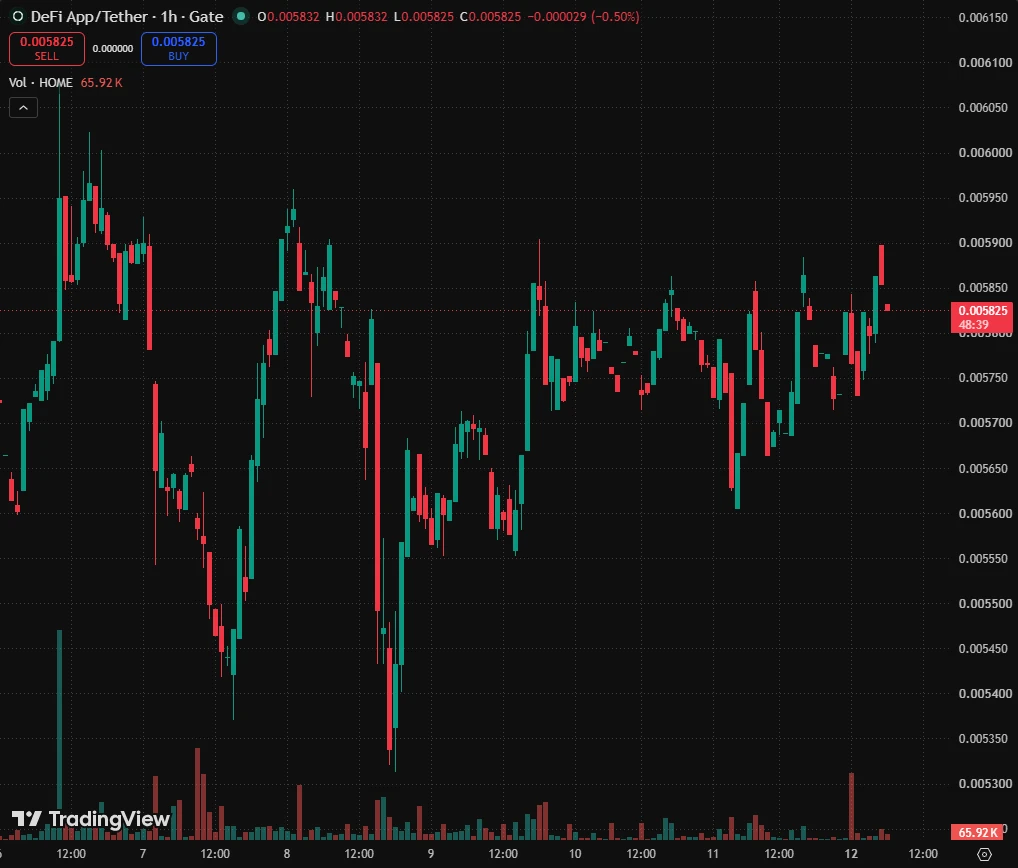The image size is (1018, 868).
Task: Click the date label 11 on the time axis
Action: coord(713,854)
